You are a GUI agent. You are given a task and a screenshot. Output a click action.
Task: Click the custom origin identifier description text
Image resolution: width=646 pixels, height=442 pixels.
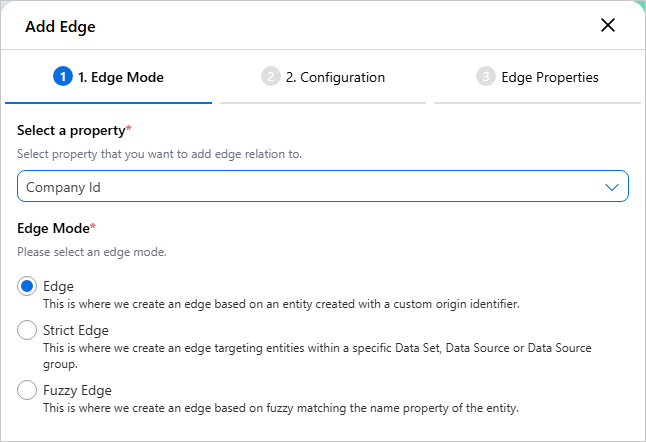coord(281,304)
